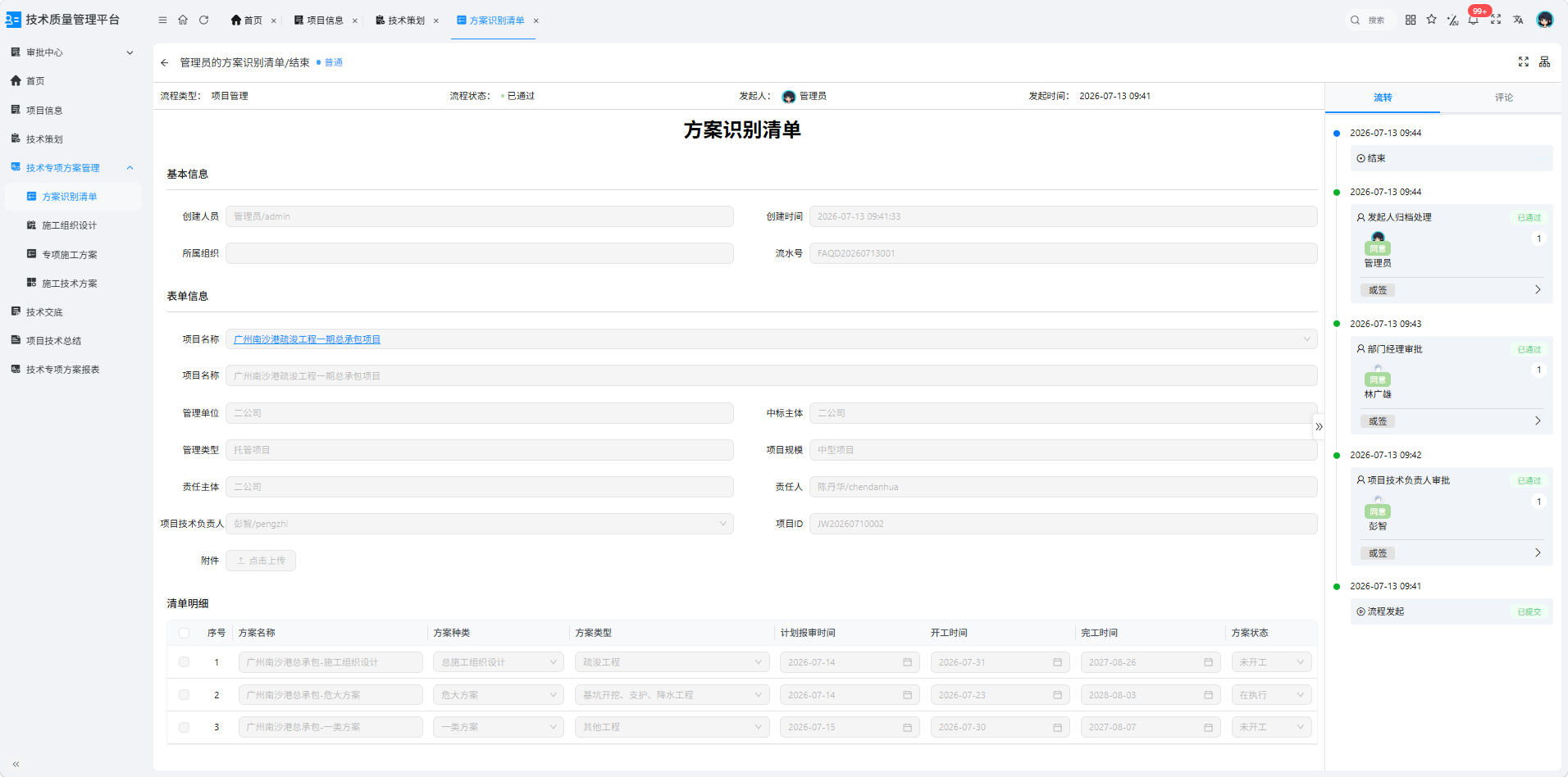Click the refresh icon in the top bar
The width and height of the screenshot is (1568, 777).
click(203, 20)
